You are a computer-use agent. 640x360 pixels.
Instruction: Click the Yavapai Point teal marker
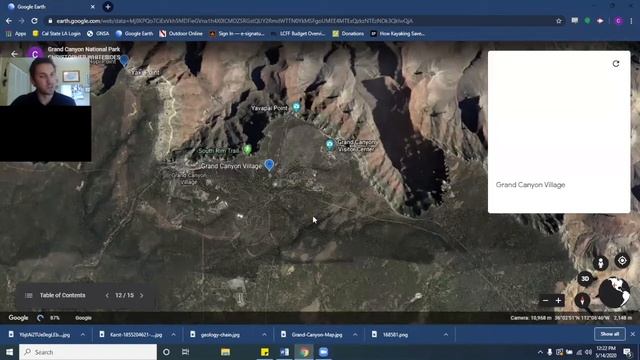point(296,107)
